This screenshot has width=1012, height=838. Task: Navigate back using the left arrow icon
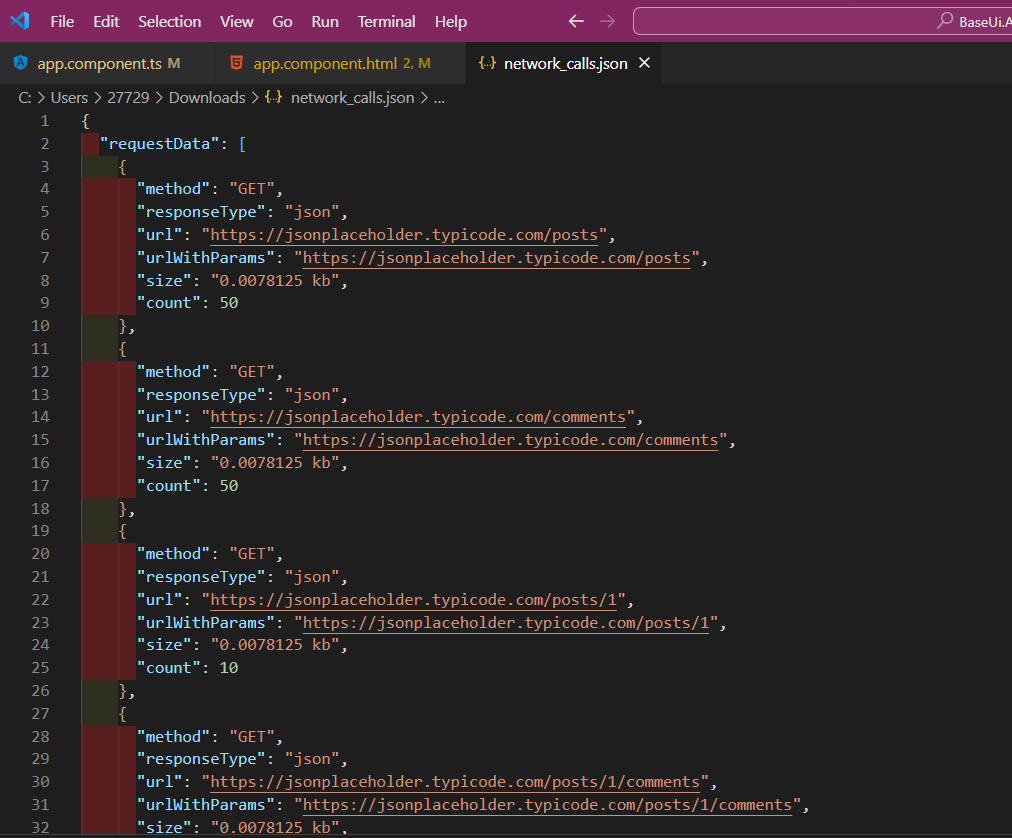(x=576, y=20)
